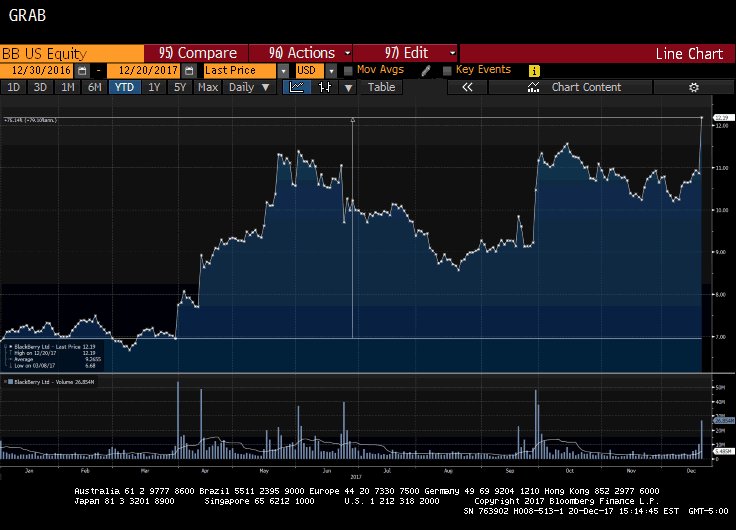Select the 3D range tab

(x=40, y=87)
